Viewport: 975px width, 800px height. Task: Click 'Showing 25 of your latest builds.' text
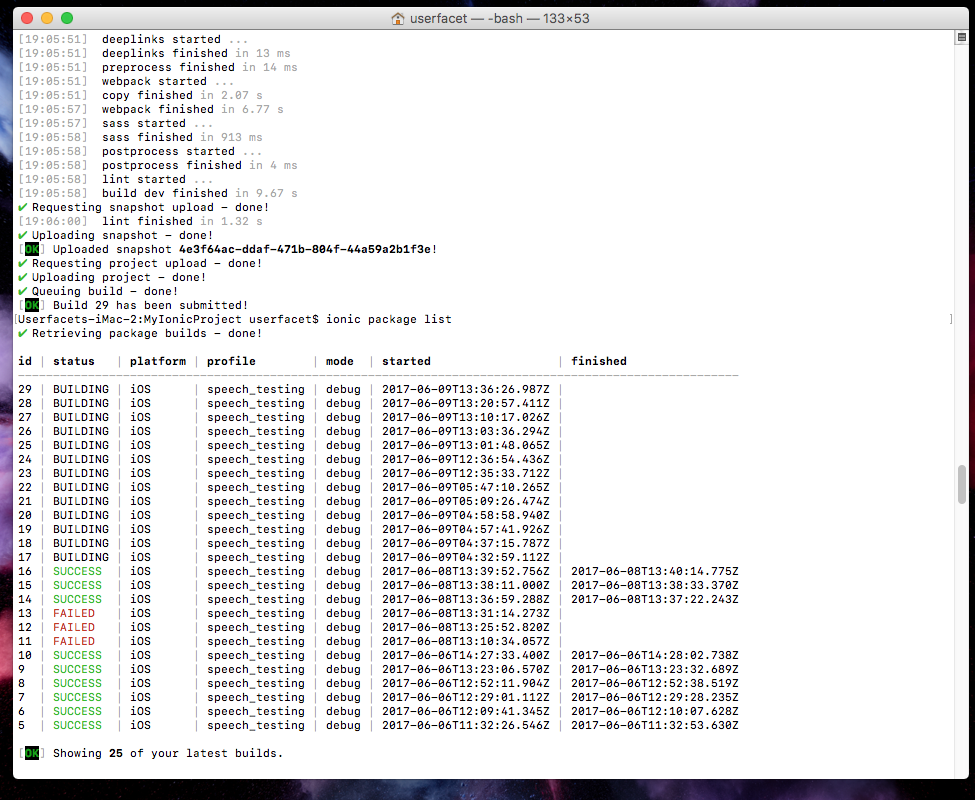coord(168,753)
